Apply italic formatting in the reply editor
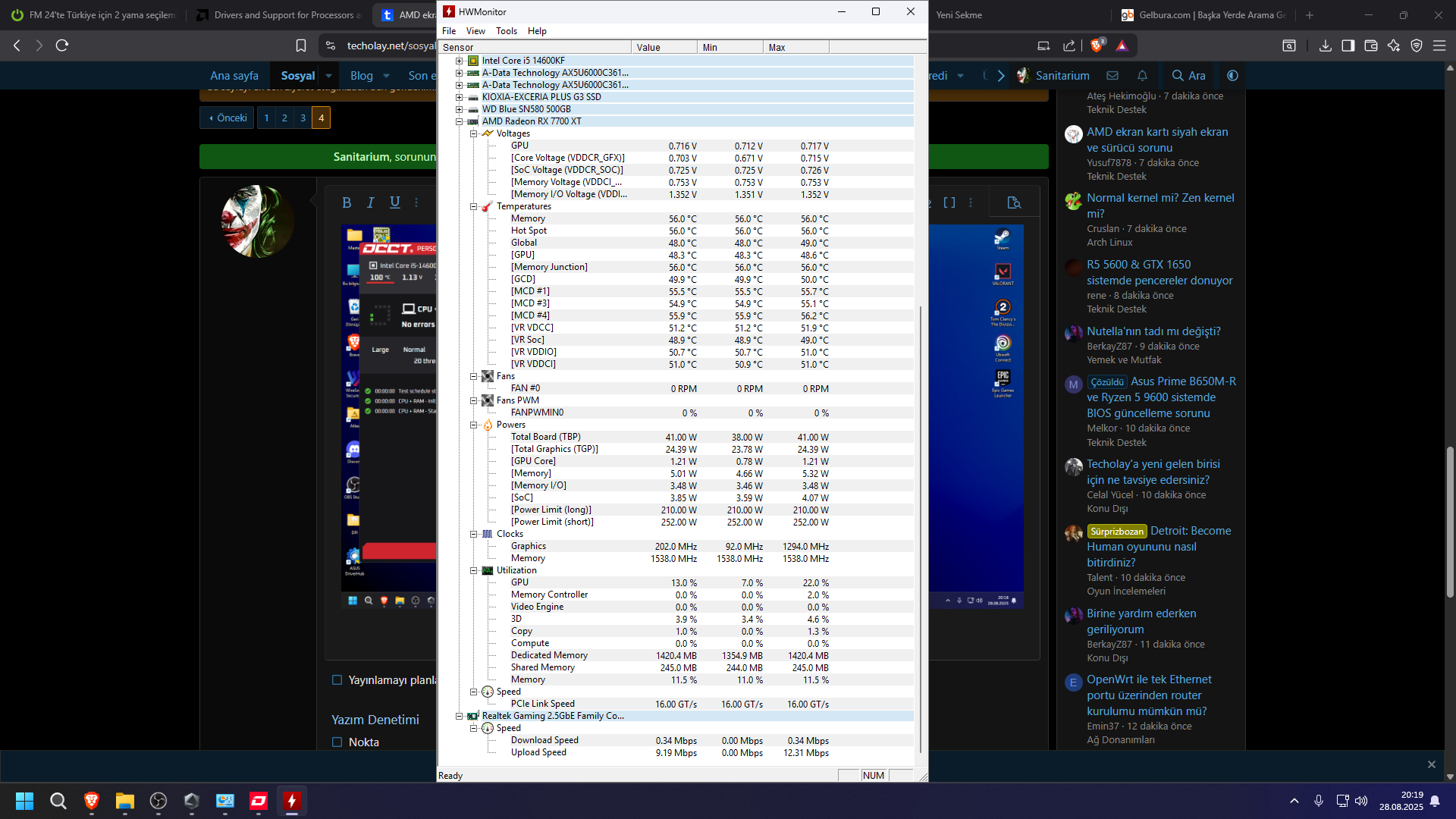 point(371,202)
